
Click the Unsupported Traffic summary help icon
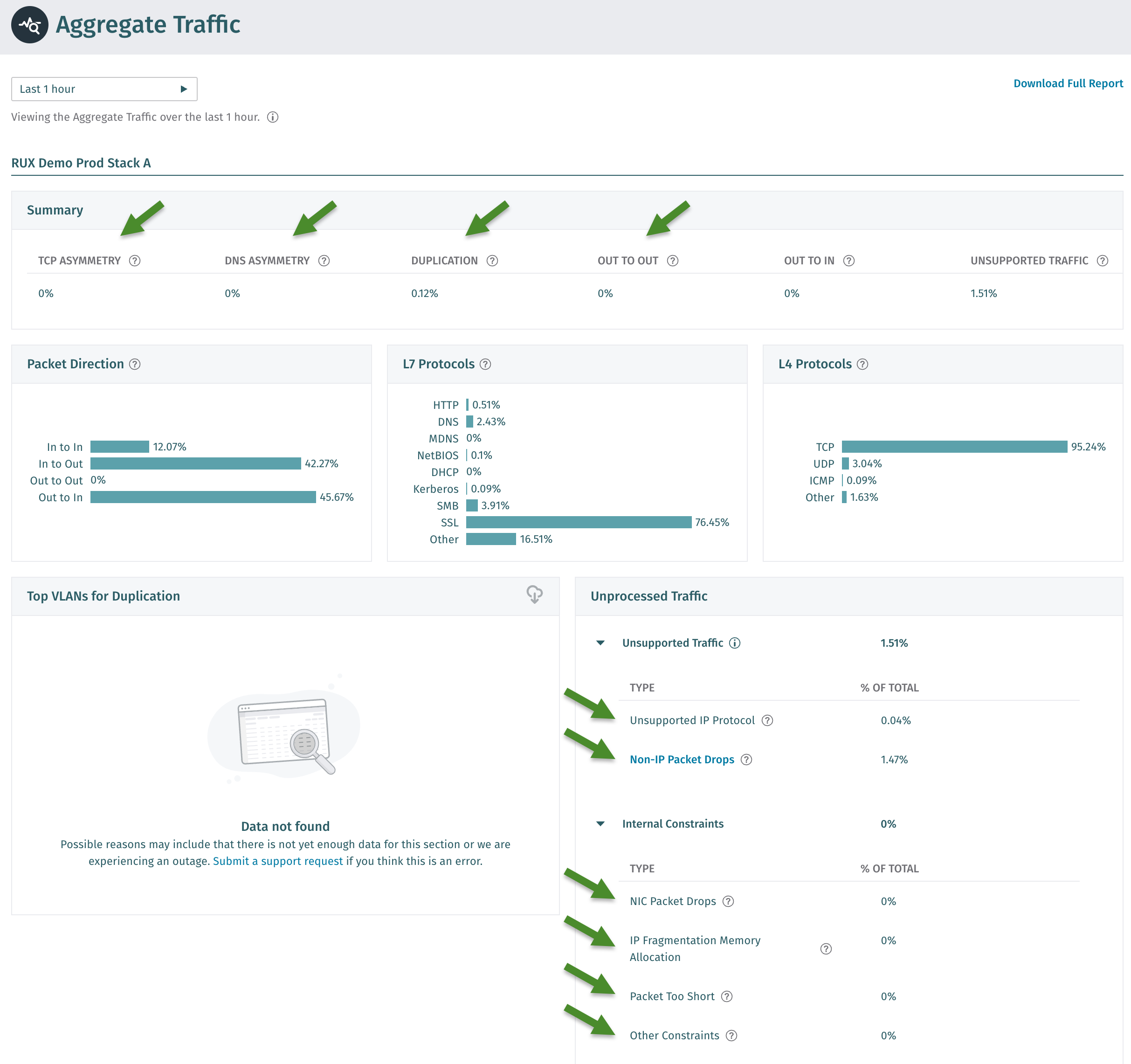click(x=1102, y=261)
